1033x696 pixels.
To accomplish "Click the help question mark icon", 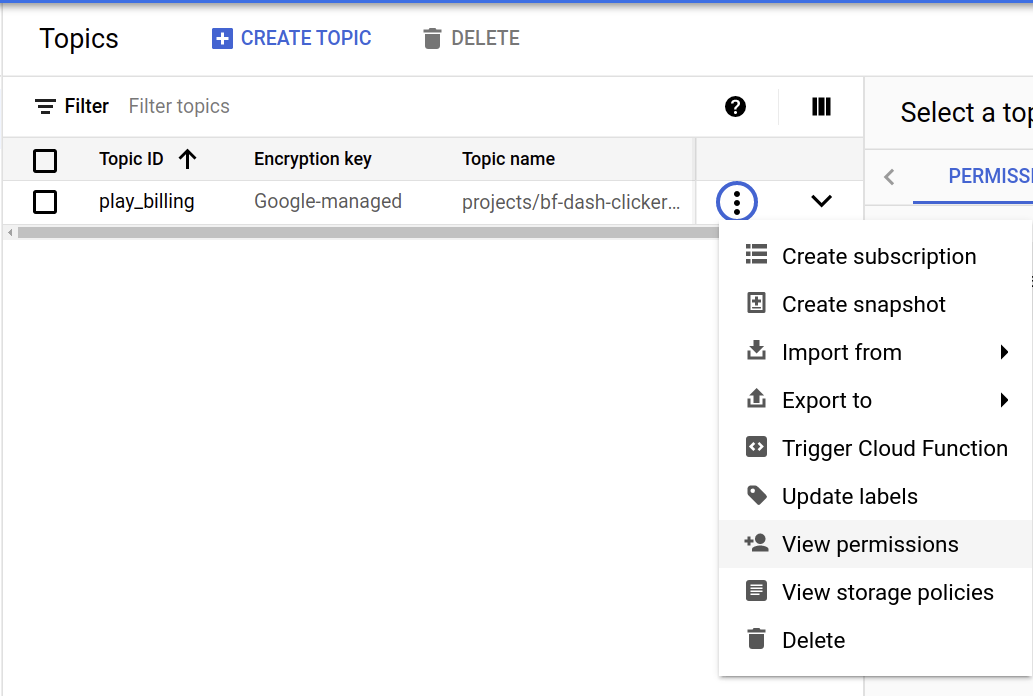I will pyautogui.click(x=736, y=107).
